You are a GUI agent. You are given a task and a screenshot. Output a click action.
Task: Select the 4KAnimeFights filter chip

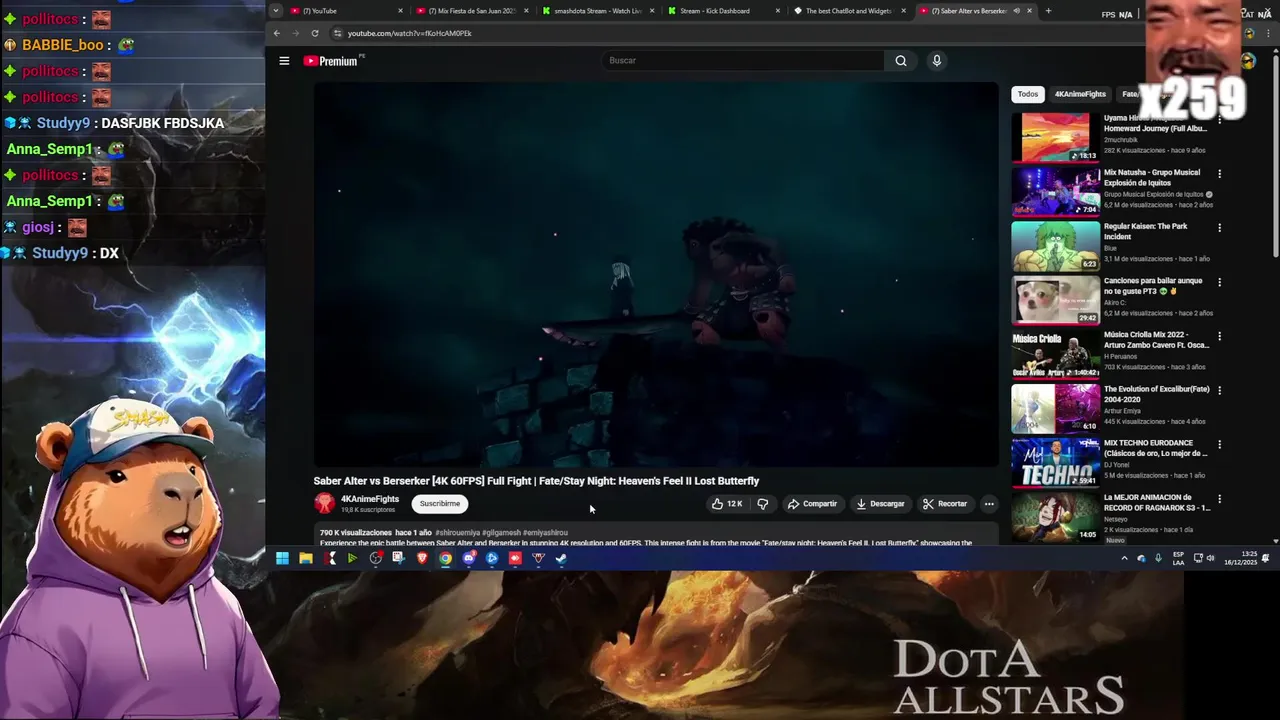tap(1080, 94)
